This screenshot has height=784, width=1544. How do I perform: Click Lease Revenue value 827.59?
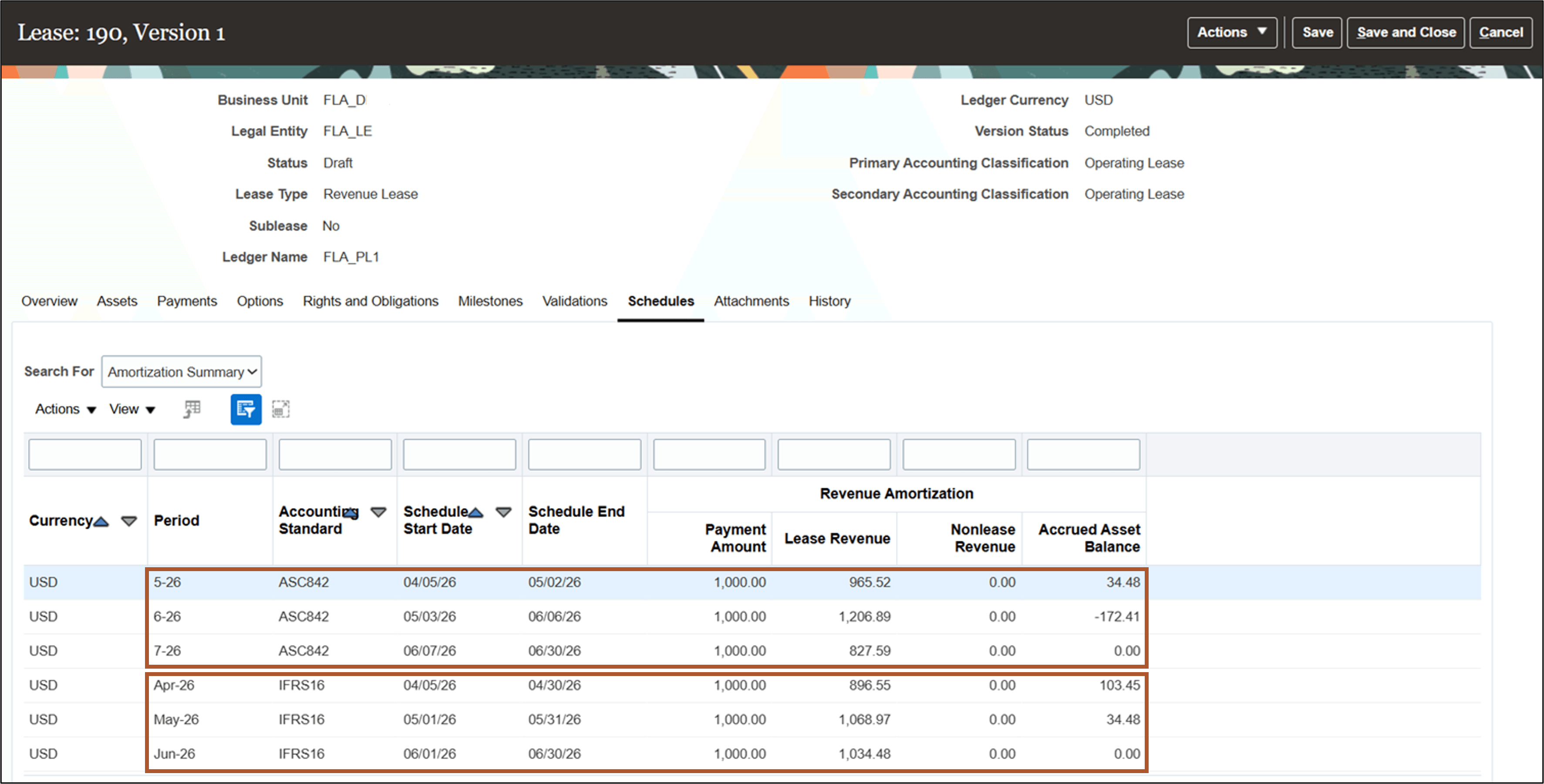click(x=869, y=651)
